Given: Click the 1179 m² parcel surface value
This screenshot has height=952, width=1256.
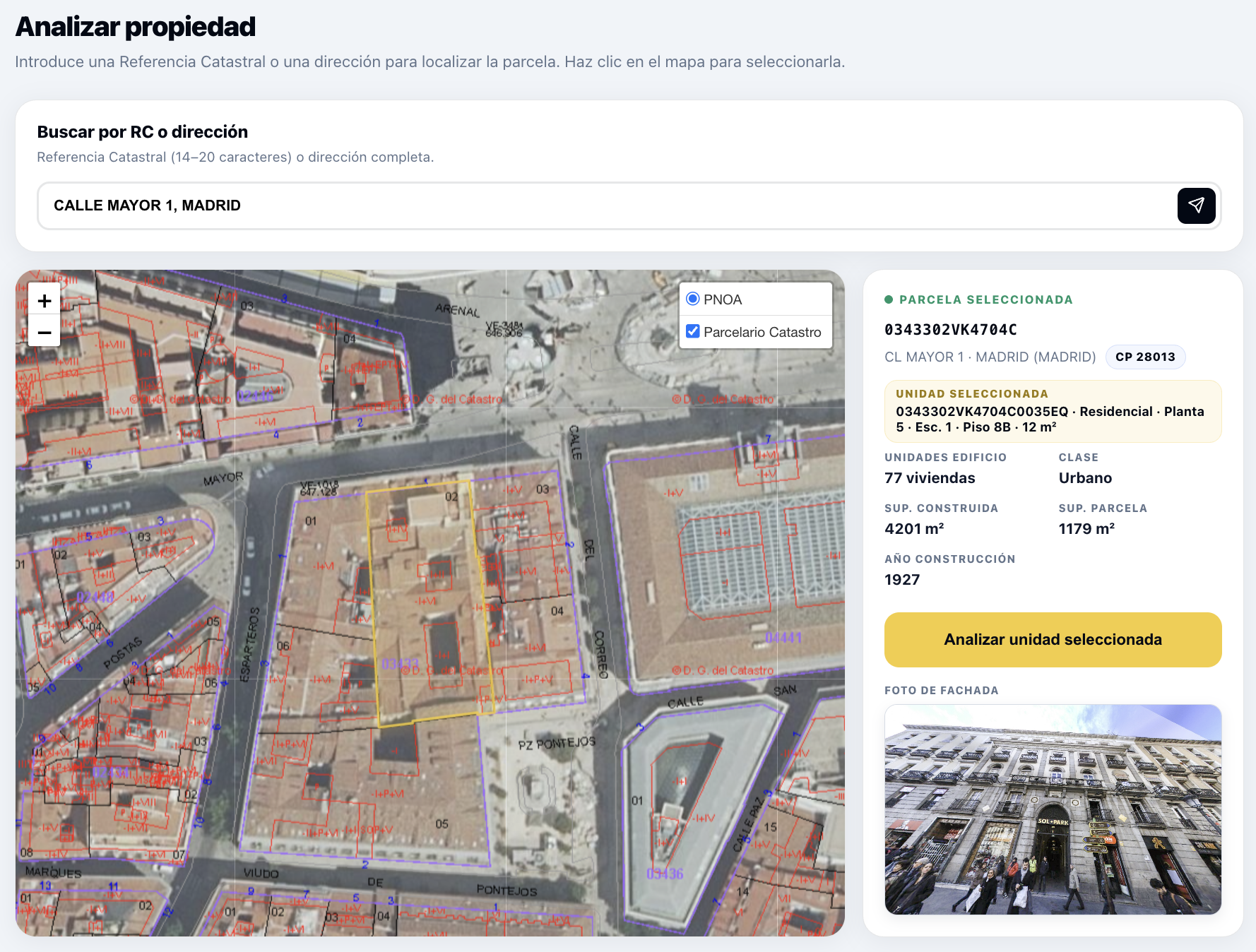Looking at the screenshot, I should 1086,529.
